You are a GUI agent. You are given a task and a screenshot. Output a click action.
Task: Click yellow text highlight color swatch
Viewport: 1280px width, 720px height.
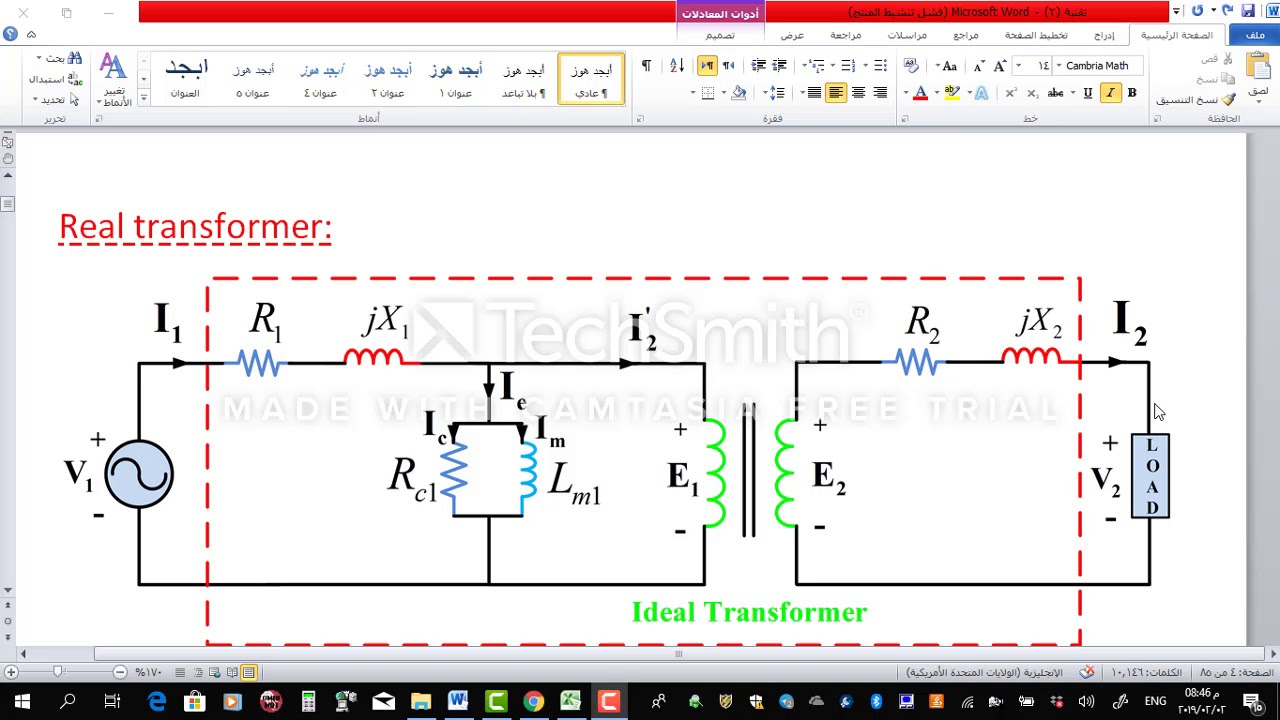point(952,93)
